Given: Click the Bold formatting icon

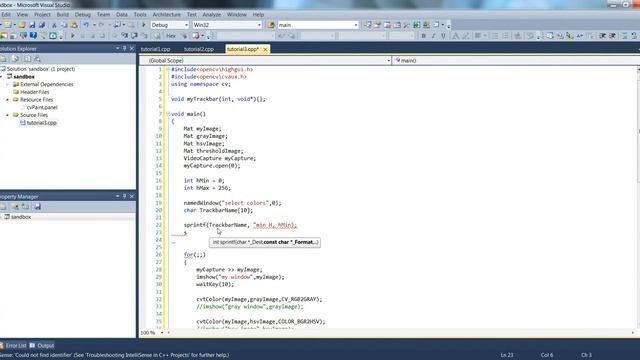Looking at the screenshot, I should click(423, 36).
